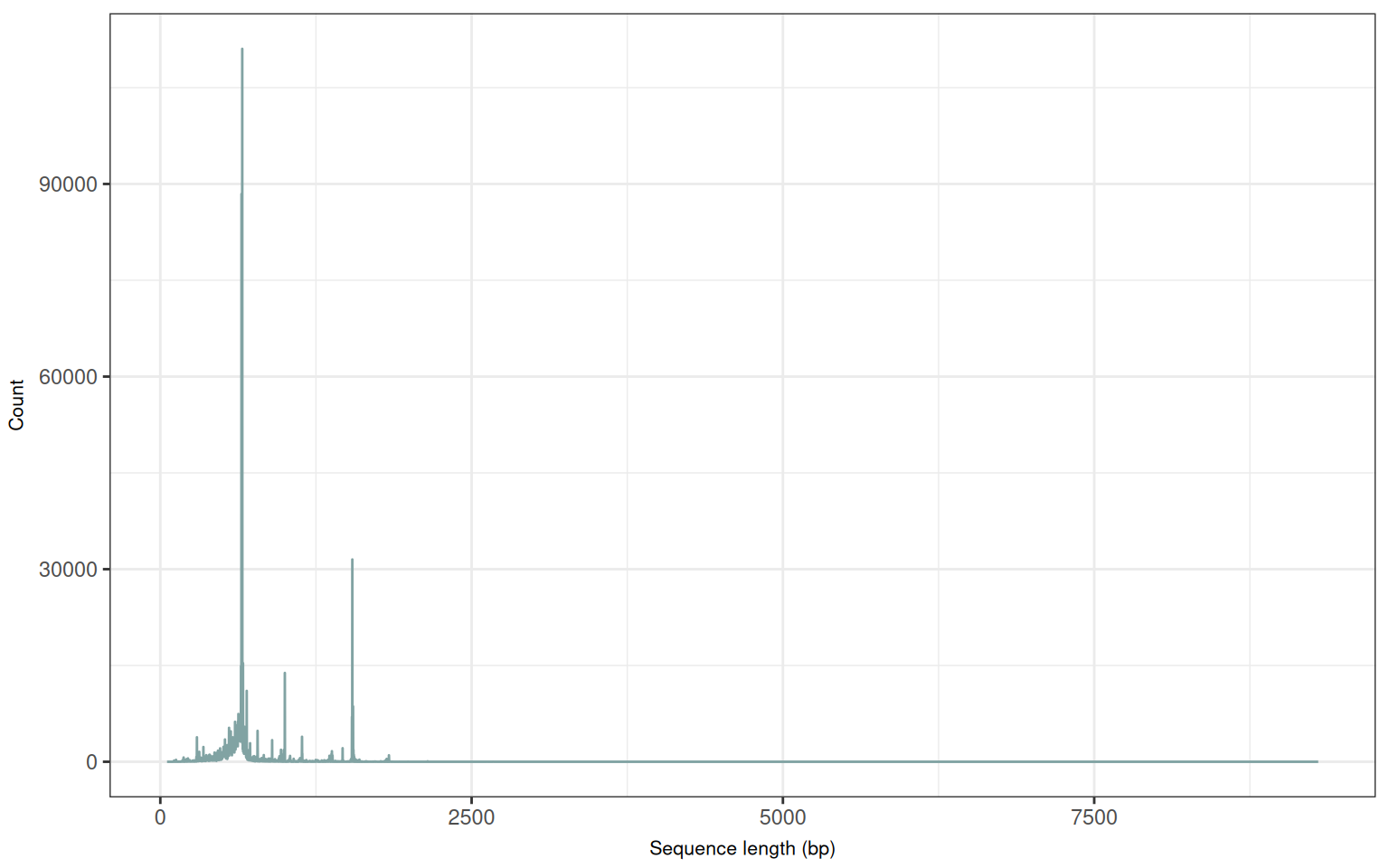
Task: Click the 30000 y-axis tick label
Action: (x=68, y=570)
